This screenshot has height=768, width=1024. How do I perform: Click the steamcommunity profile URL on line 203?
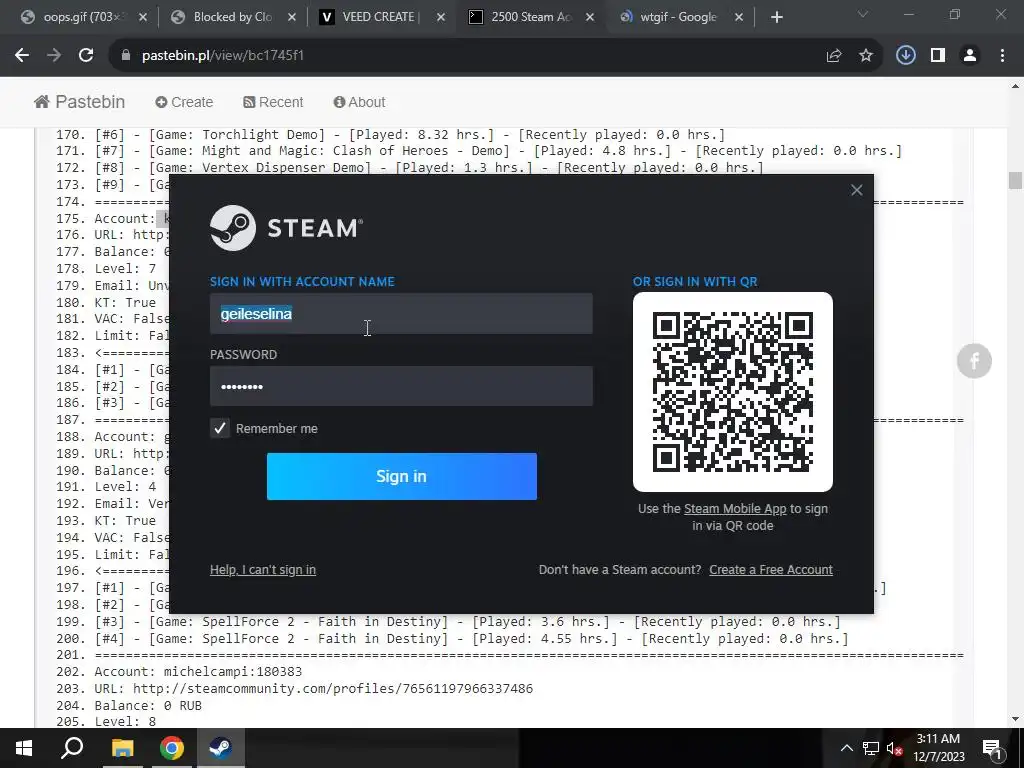click(x=333, y=688)
